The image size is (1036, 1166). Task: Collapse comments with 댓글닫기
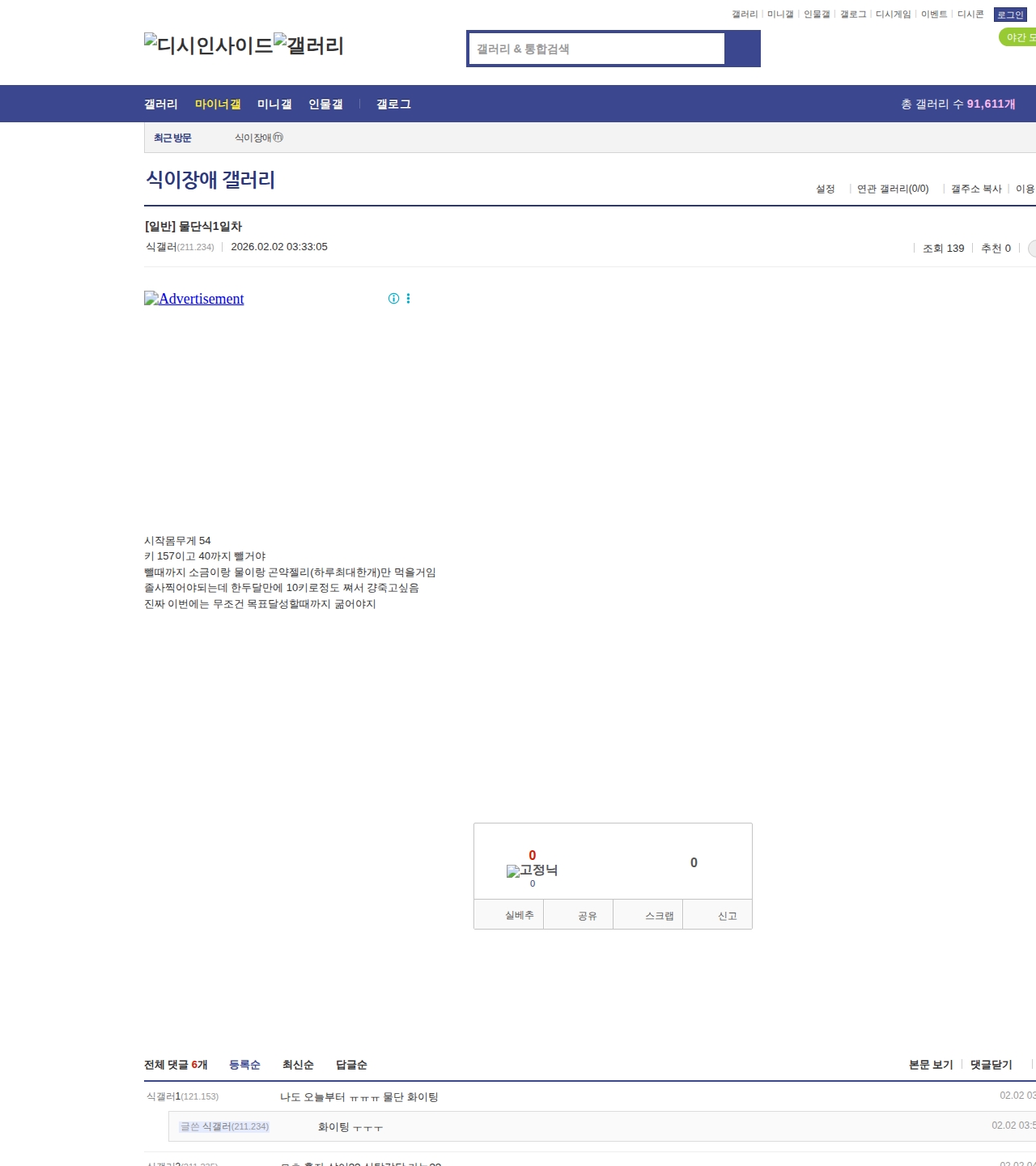991,1065
